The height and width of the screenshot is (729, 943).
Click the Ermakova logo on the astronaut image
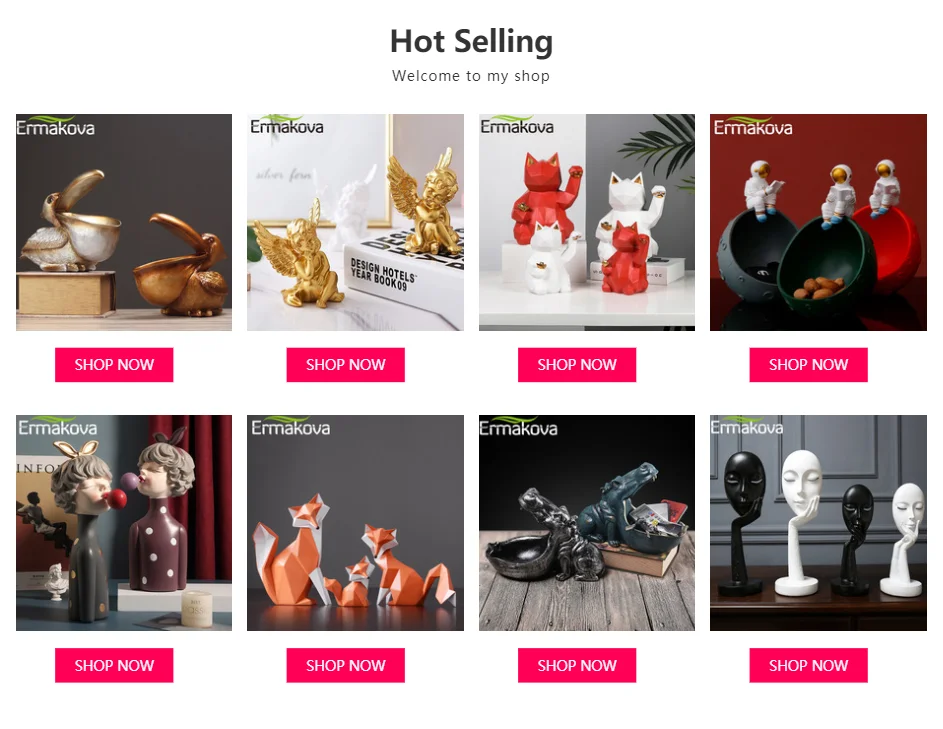pyautogui.click(x=753, y=126)
